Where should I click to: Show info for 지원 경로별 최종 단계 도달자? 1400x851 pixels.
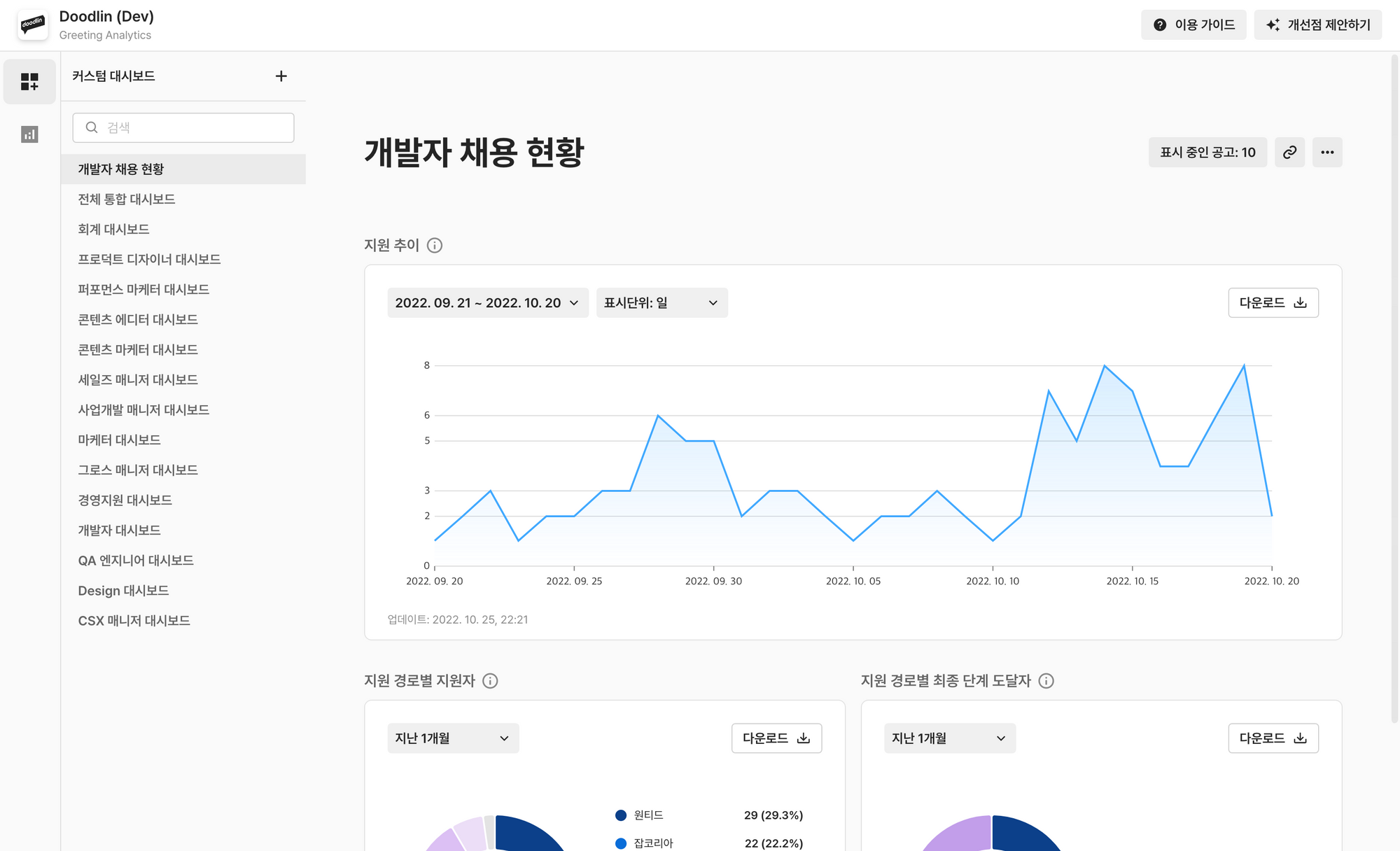(1046, 681)
